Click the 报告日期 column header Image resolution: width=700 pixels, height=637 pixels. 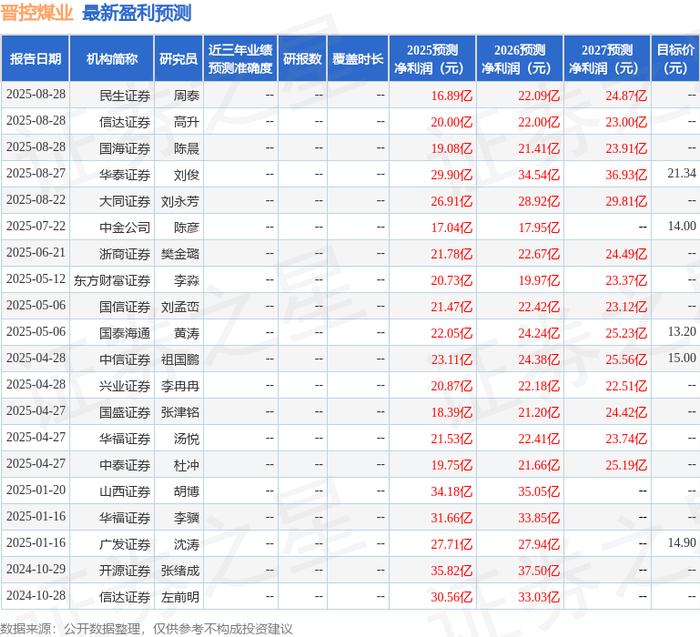[35, 59]
